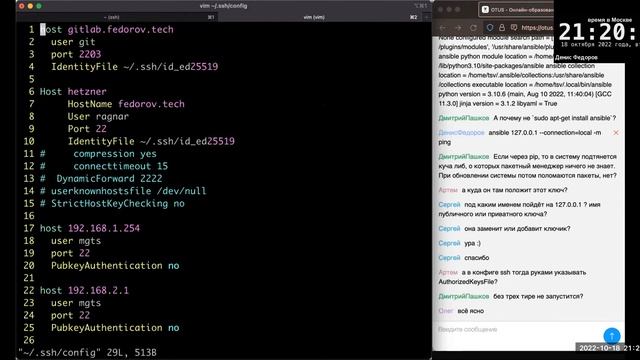Click 'compression yes' comment on line 11

tap(115, 154)
